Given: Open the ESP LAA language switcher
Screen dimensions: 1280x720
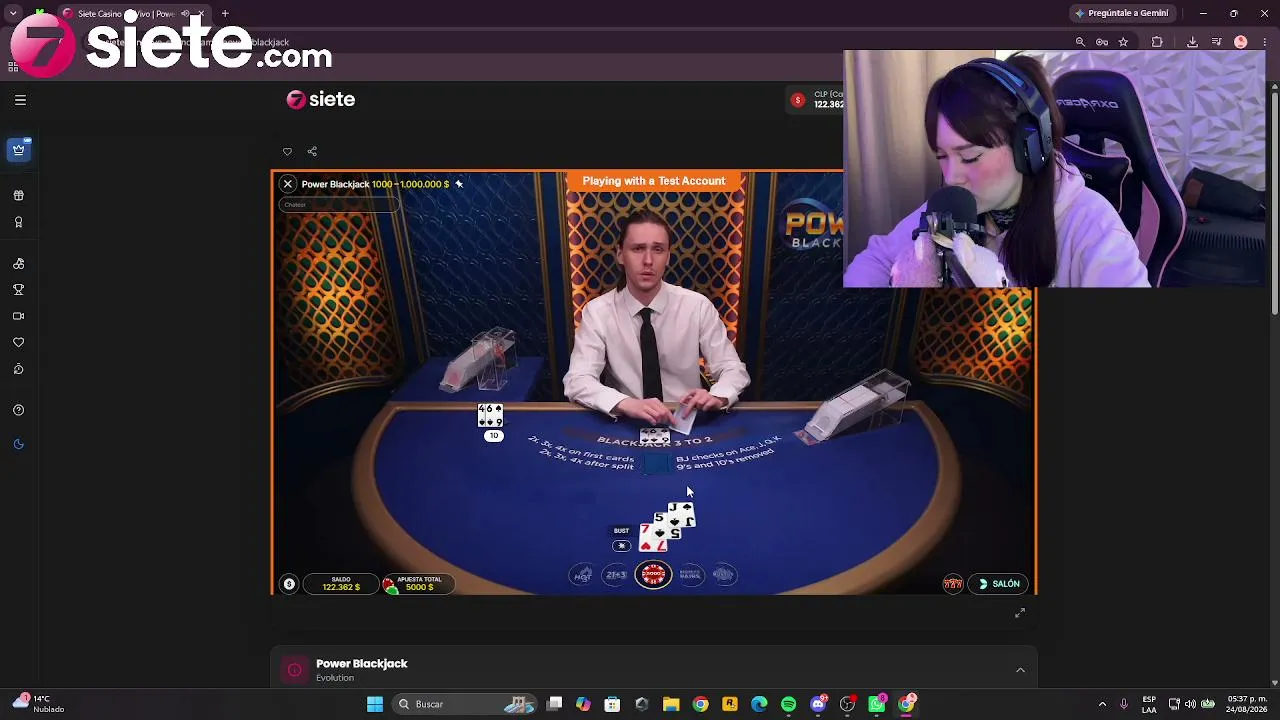Looking at the screenshot, I should tap(1149, 704).
